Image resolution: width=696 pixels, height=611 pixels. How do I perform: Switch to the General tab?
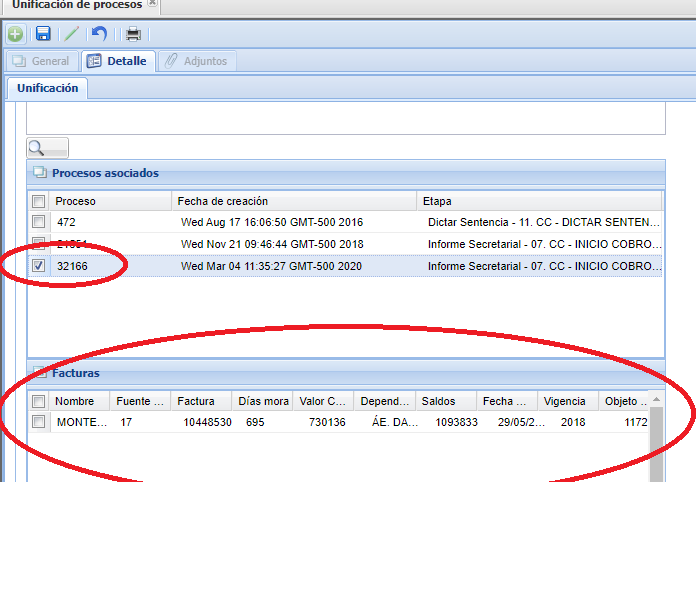tap(40, 61)
